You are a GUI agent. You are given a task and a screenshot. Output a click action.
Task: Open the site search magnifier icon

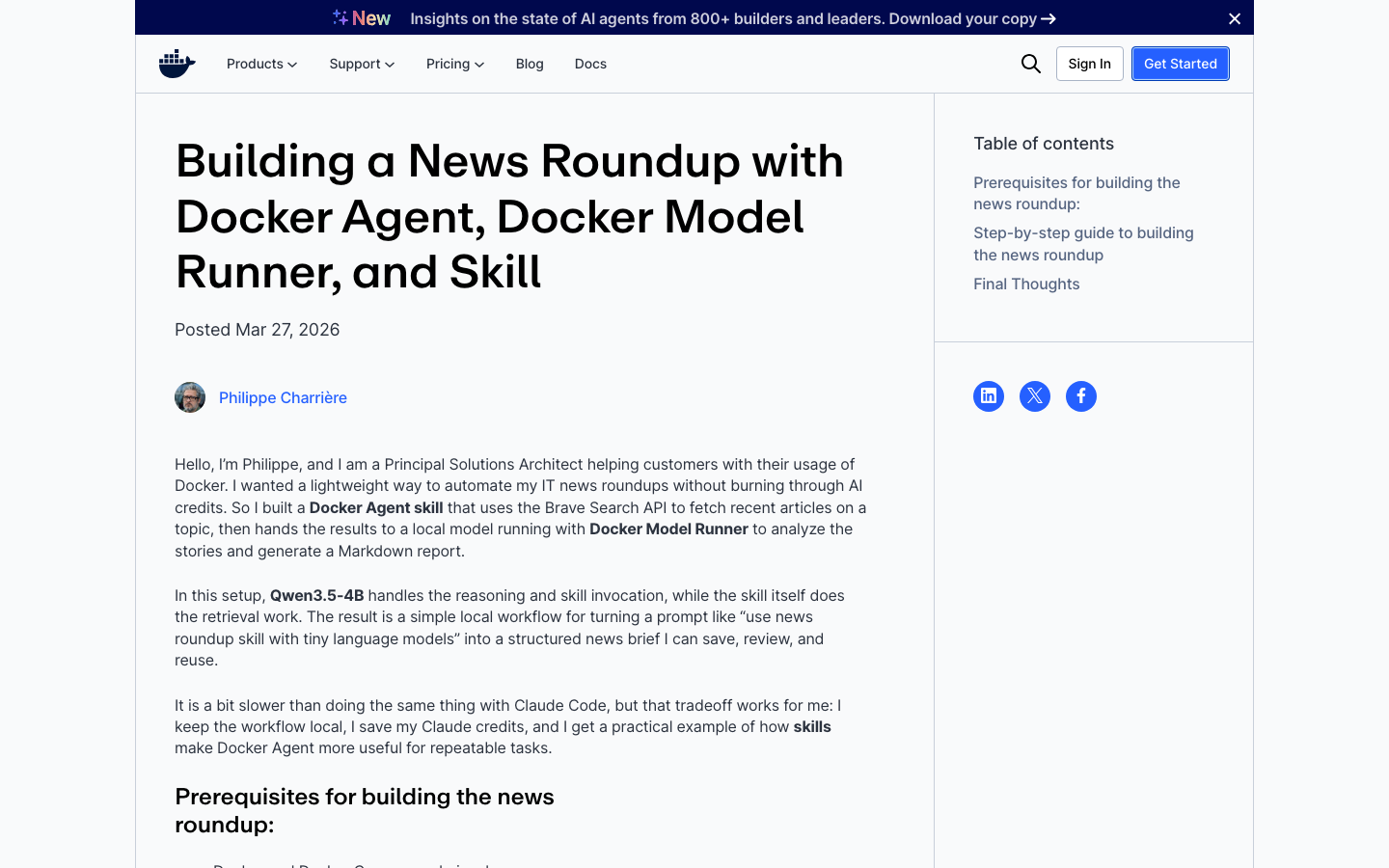1031,64
